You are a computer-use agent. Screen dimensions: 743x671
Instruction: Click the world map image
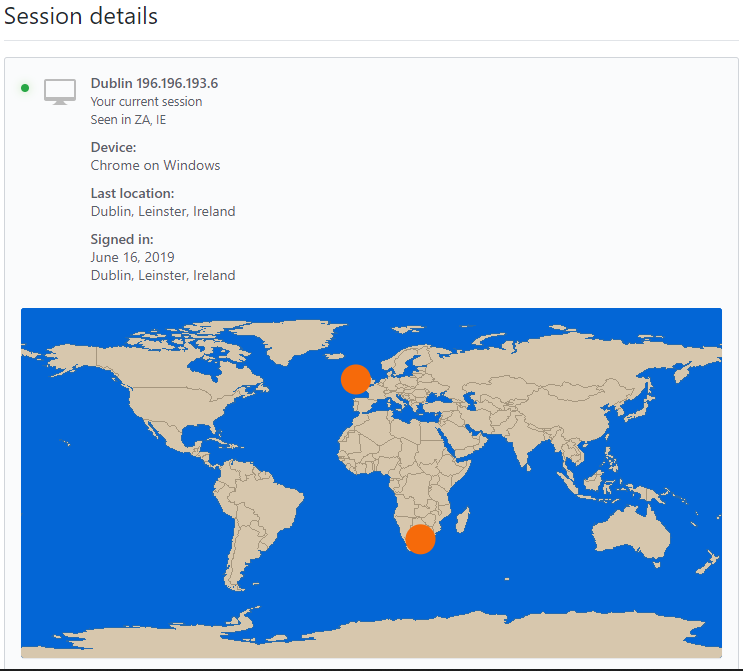coord(372,483)
